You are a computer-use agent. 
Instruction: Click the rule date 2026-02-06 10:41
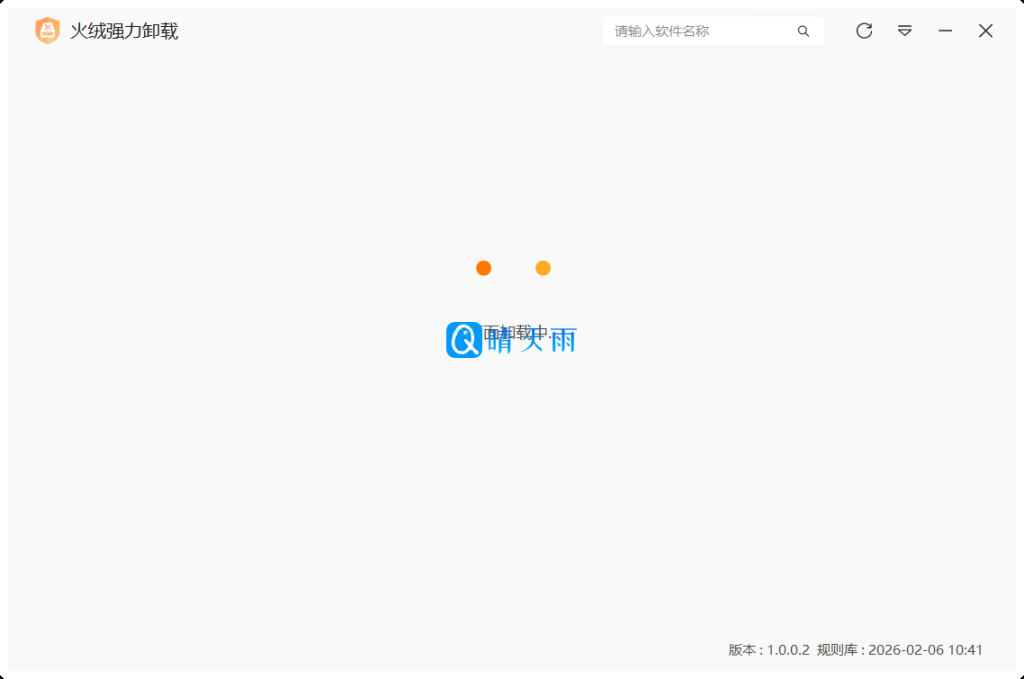pyautogui.click(x=925, y=650)
